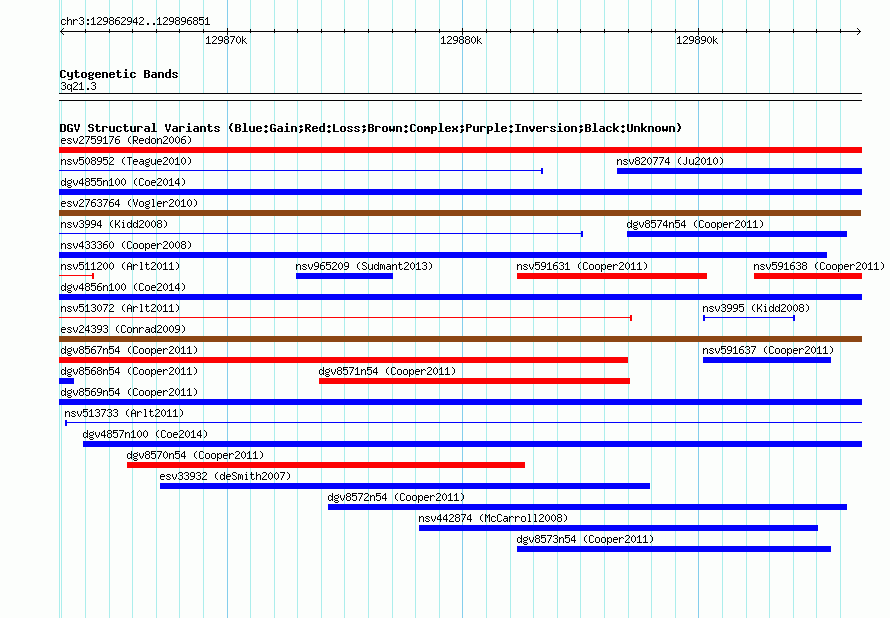This screenshot has width=890, height=618.
Task: Click the dgv8567n54 (Cooper2011) red bar
Action: pos(343,360)
